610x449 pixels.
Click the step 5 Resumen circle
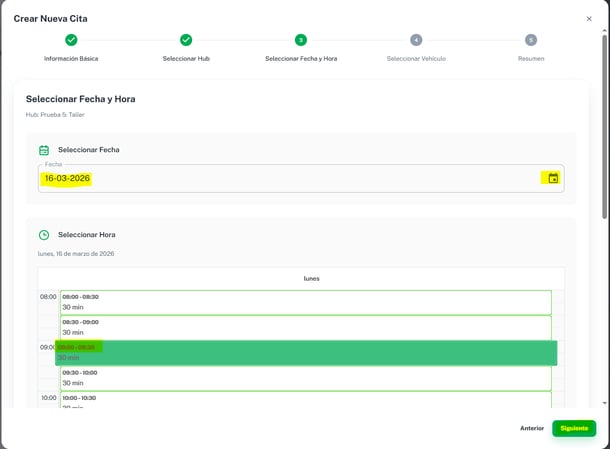(531, 40)
